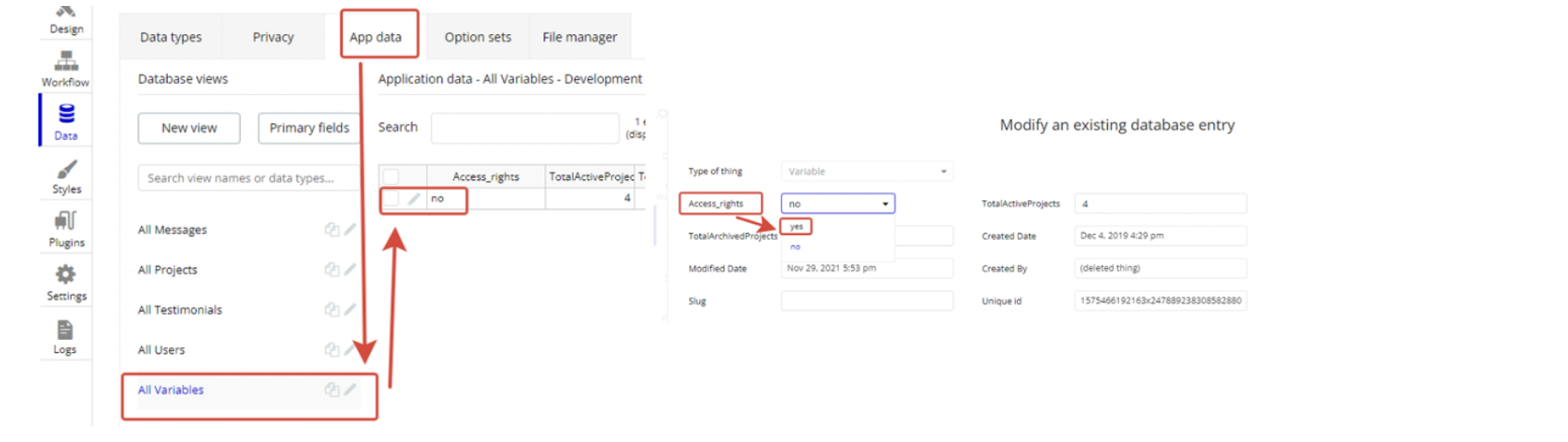Click the Slug input field
The width and height of the screenshot is (1568, 442).
click(x=866, y=301)
